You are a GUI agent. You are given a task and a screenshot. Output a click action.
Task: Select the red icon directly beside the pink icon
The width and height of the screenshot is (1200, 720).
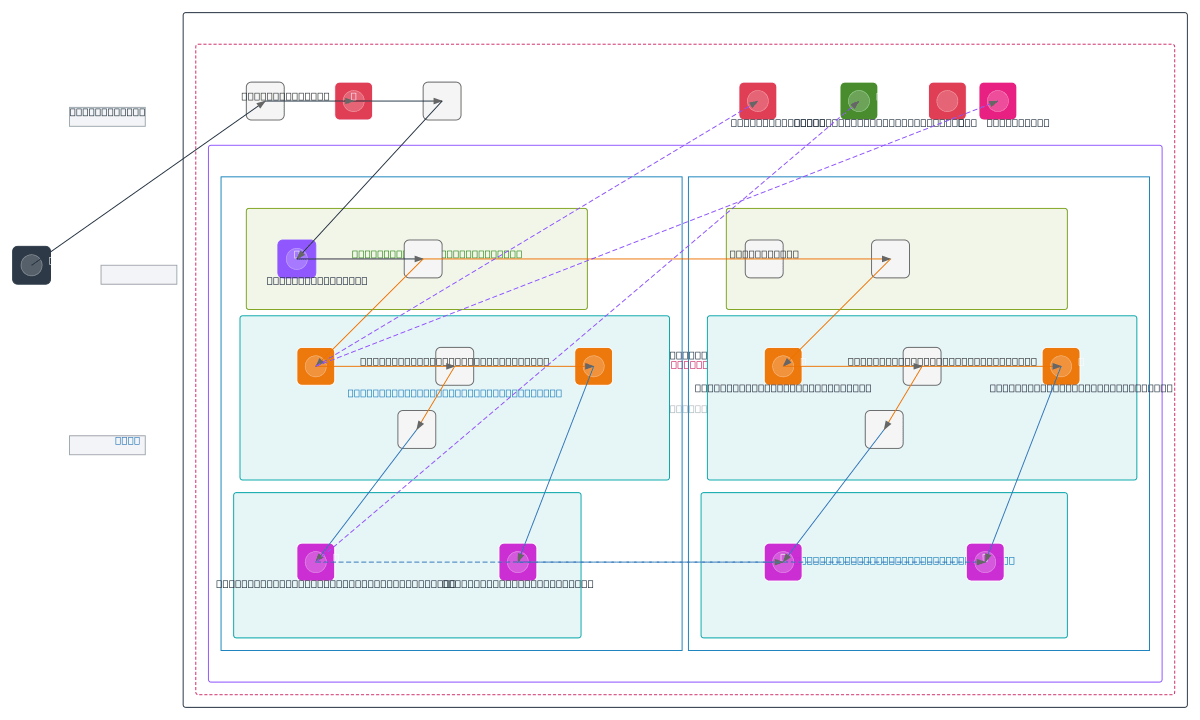[x=947, y=101]
